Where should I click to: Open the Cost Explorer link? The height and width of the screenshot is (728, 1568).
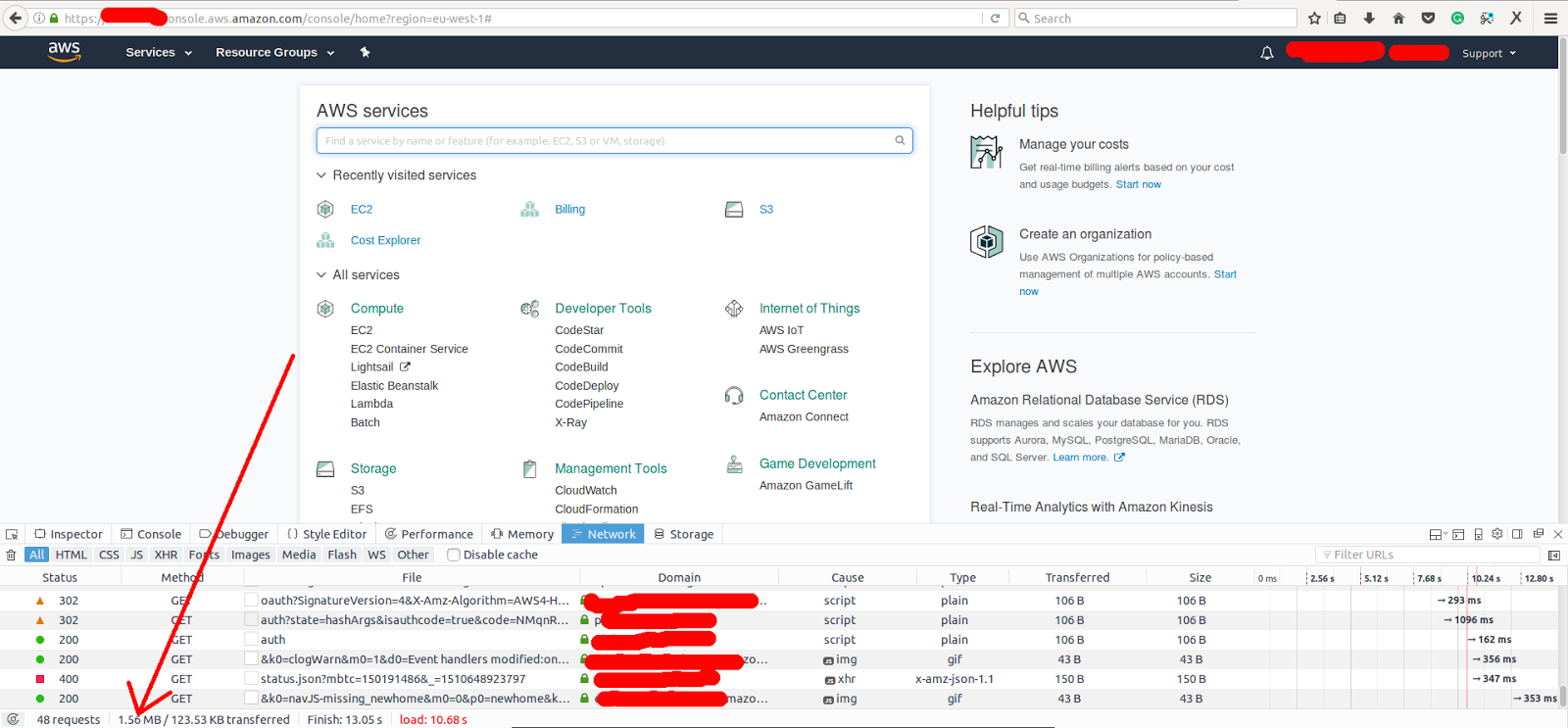(385, 240)
